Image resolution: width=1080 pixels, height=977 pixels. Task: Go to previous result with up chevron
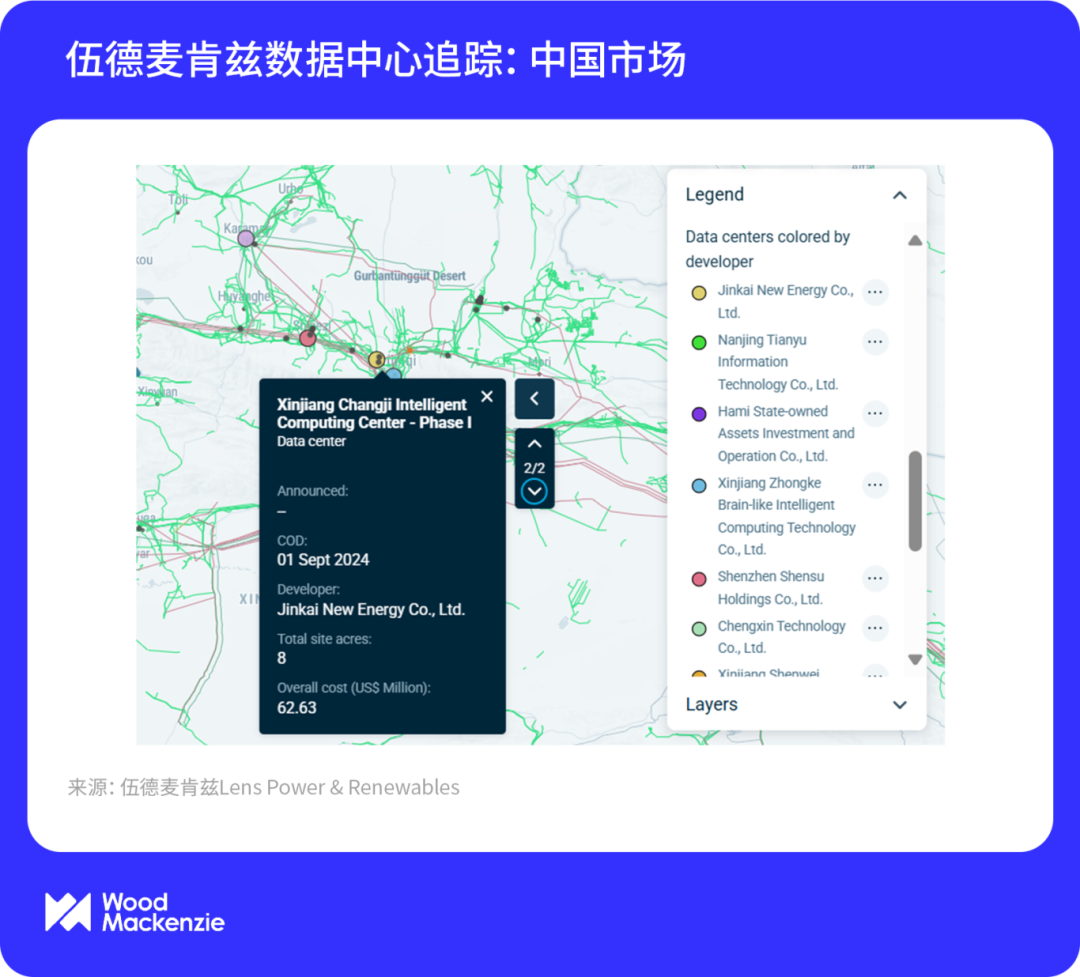(534, 444)
